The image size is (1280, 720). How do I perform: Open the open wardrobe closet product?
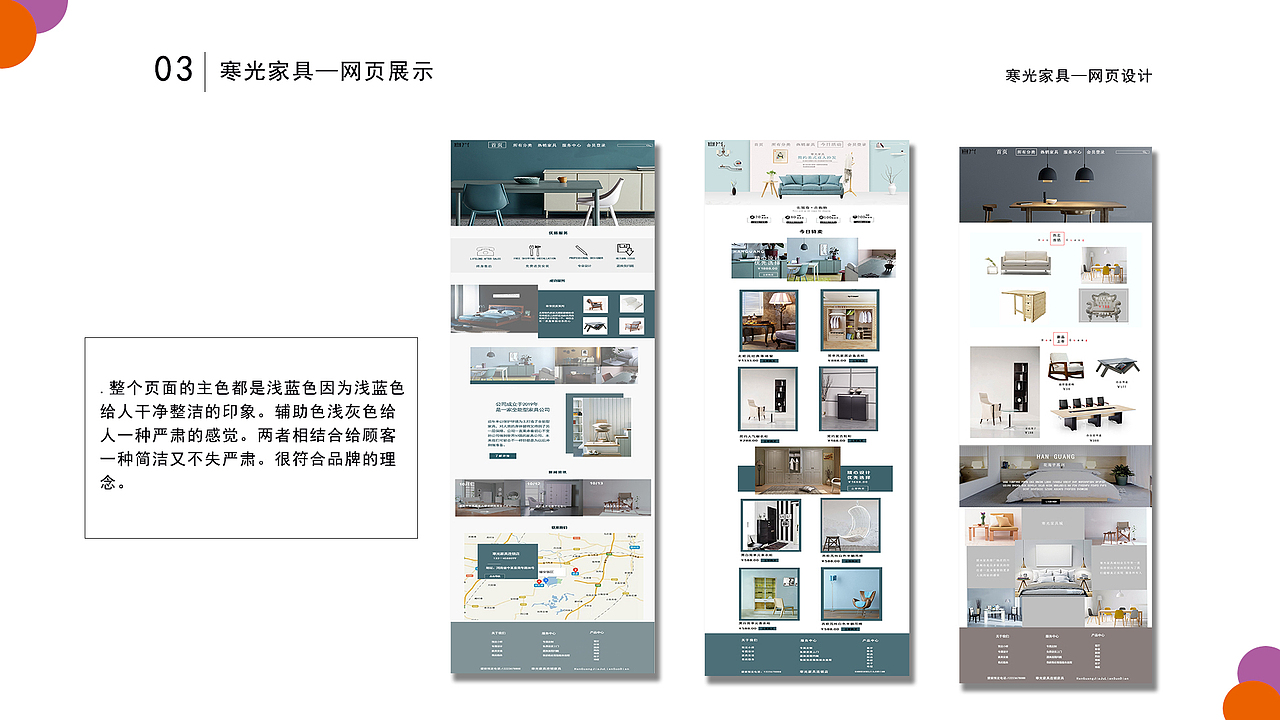click(850, 321)
